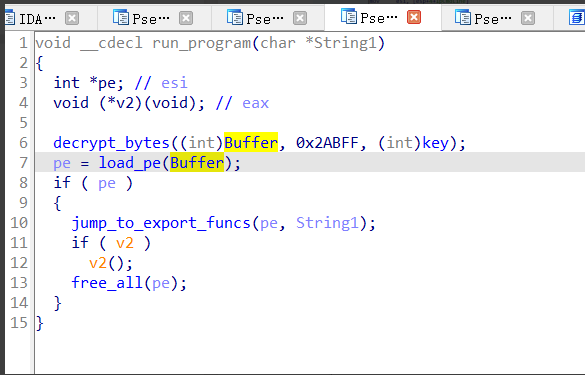Click highlighted Buffer in the load_pe call

tap(197, 163)
